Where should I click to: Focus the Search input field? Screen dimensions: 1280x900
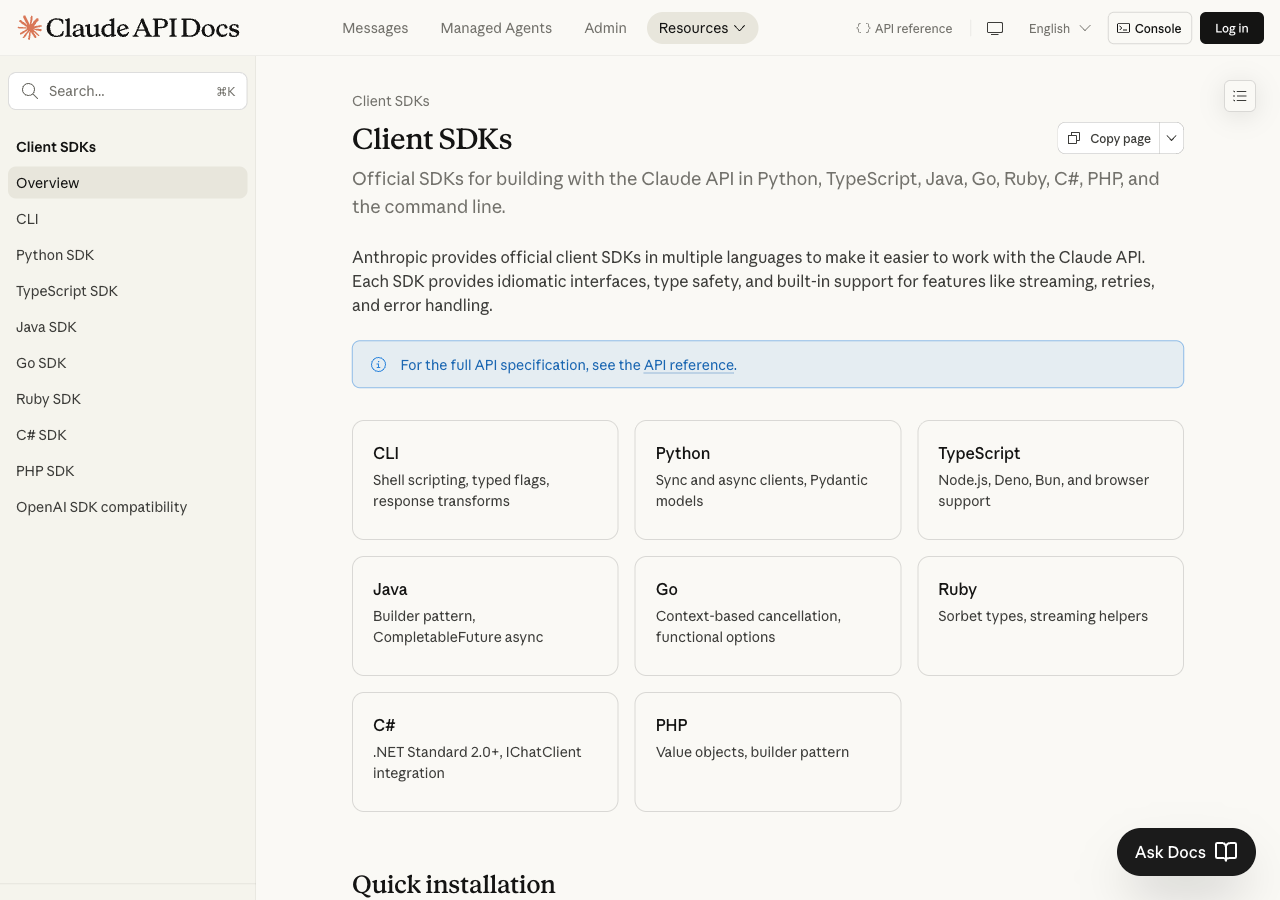[x=128, y=91]
